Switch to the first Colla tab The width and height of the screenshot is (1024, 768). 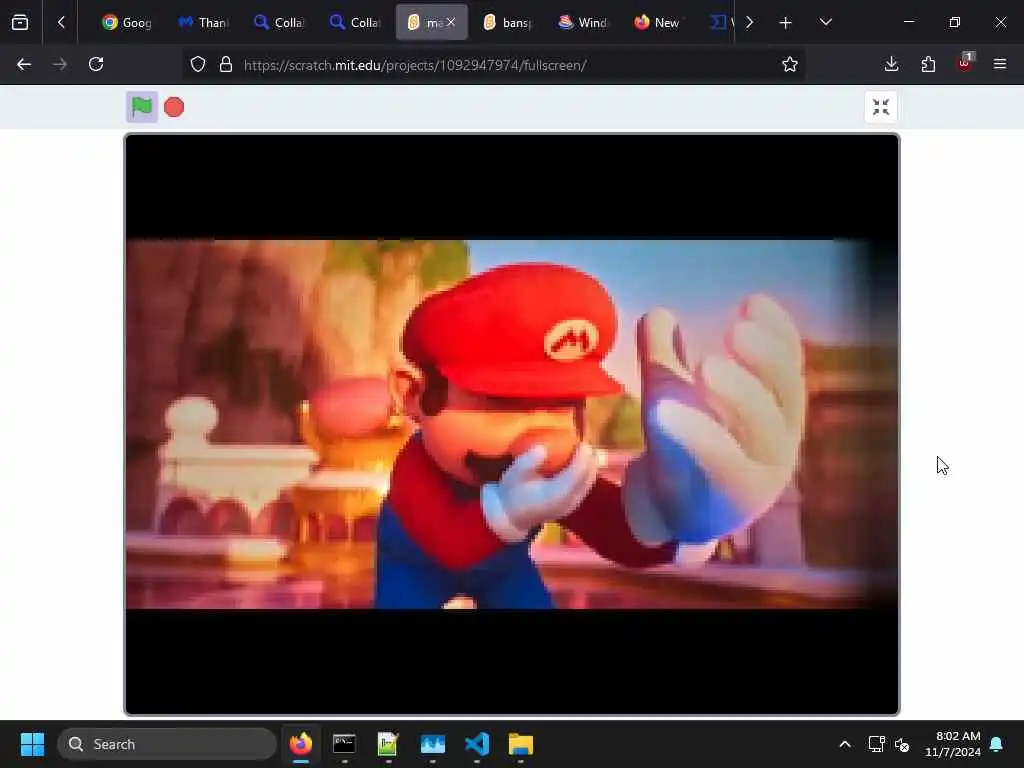tap(278, 22)
